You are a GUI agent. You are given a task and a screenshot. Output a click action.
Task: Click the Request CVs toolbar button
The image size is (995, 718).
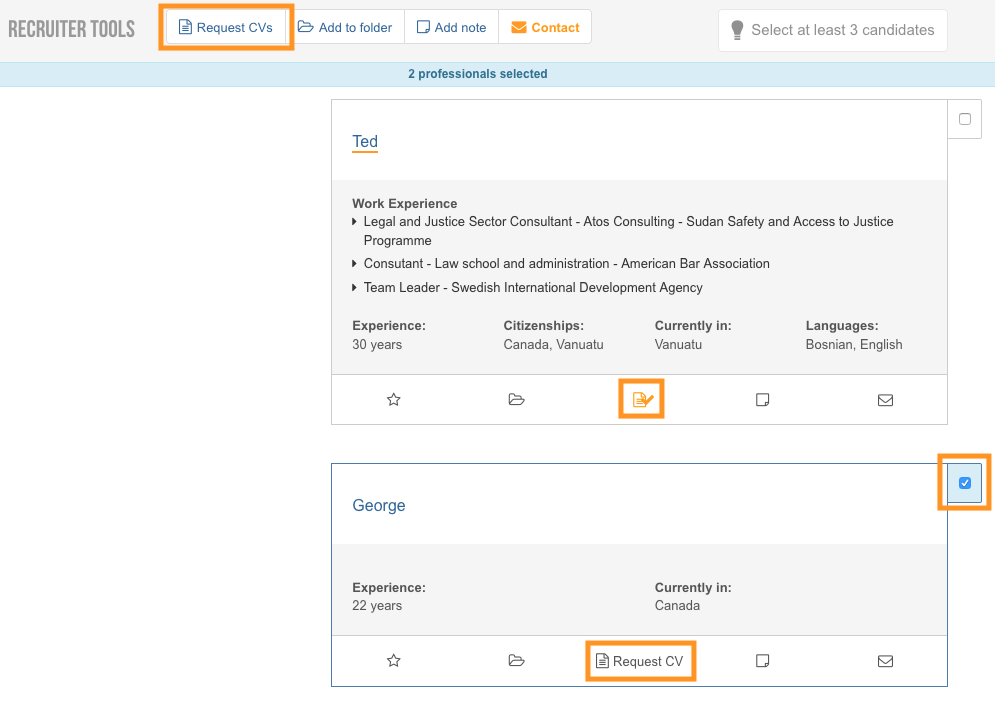pyautogui.click(x=226, y=27)
